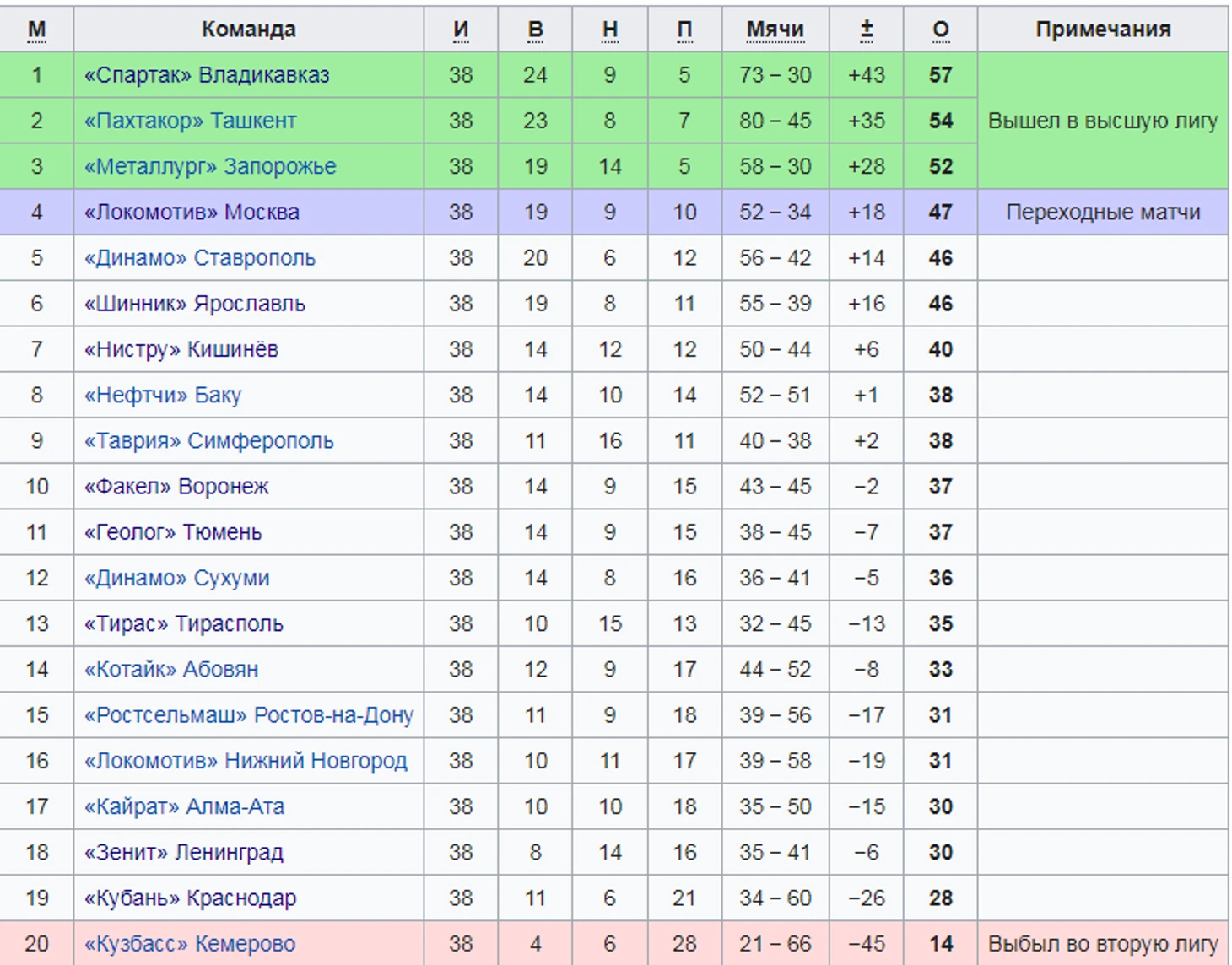The height and width of the screenshot is (965, 1232).
Task: Click «Таврия» Симферополь link
Action: coord(208,440)
